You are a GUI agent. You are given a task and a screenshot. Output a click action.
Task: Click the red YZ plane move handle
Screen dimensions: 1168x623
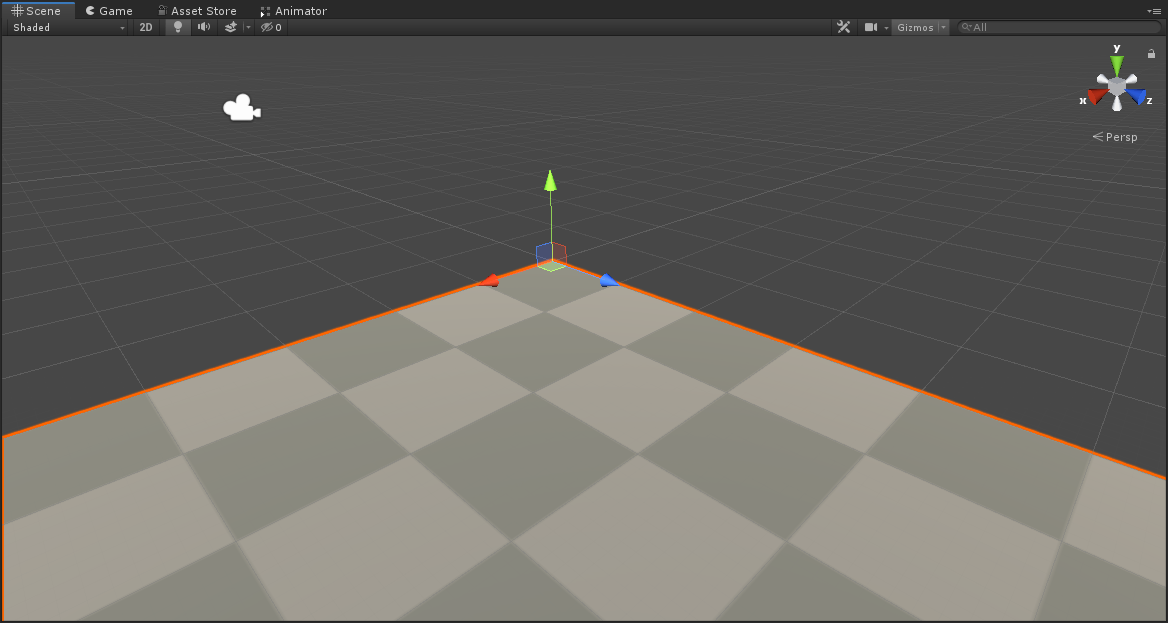click(560, 255)
